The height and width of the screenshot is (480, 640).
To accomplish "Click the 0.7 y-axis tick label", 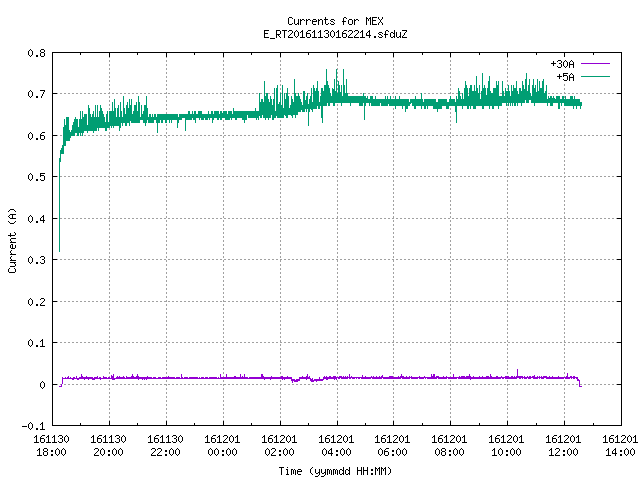I will click(x=36, y=94).
